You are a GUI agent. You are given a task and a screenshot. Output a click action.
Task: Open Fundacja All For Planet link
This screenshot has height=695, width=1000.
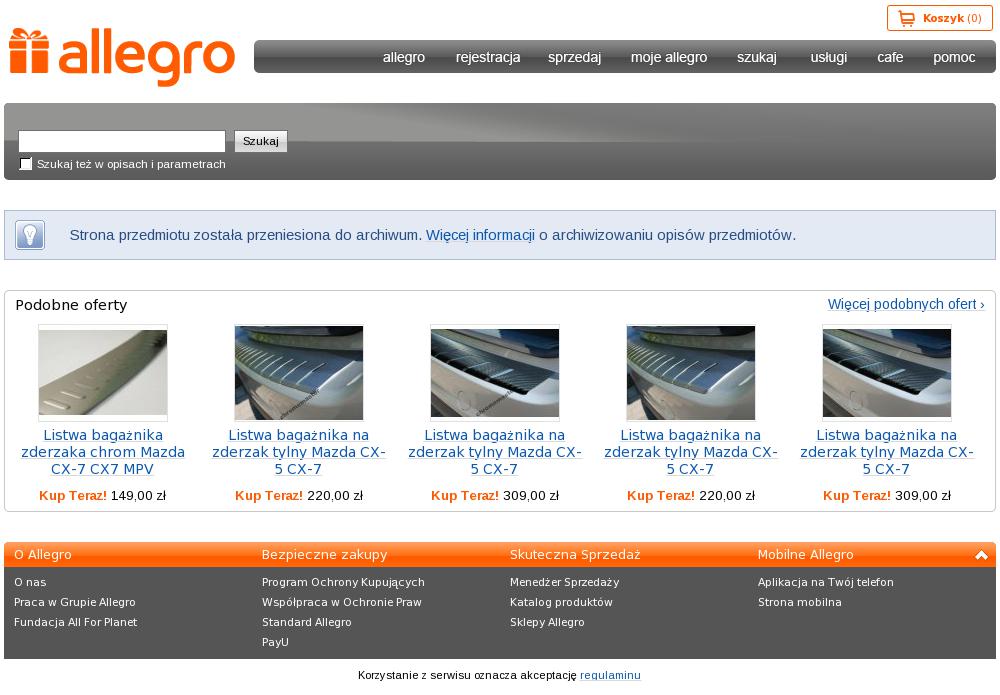[x=75, y=622]
